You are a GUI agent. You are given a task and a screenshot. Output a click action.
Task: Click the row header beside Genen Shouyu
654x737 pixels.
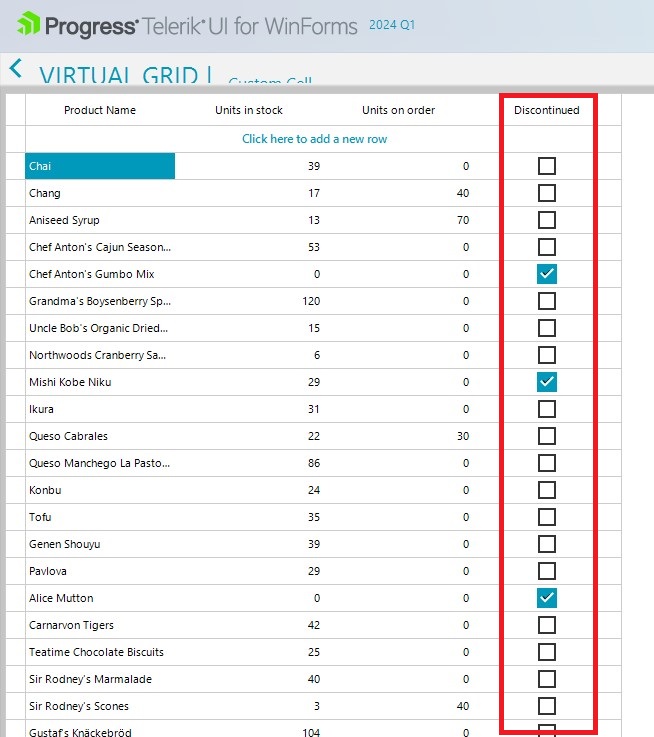click(15, 544)
